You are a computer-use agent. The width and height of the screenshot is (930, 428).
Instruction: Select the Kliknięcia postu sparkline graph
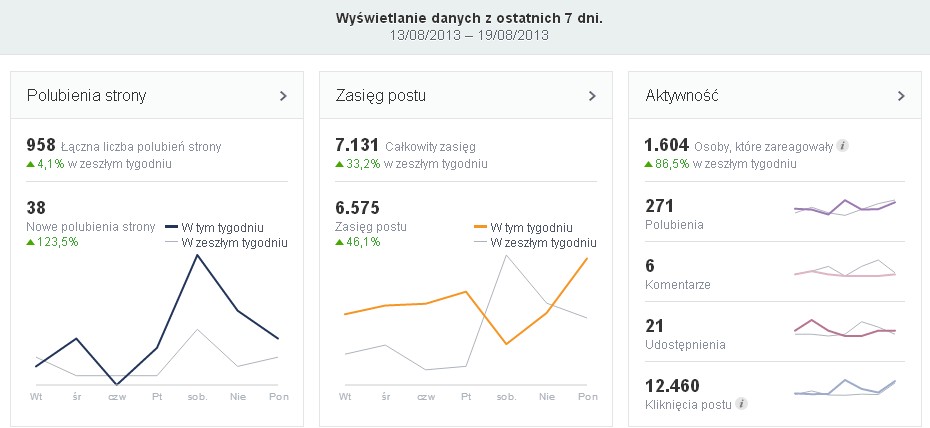point(845,388)
